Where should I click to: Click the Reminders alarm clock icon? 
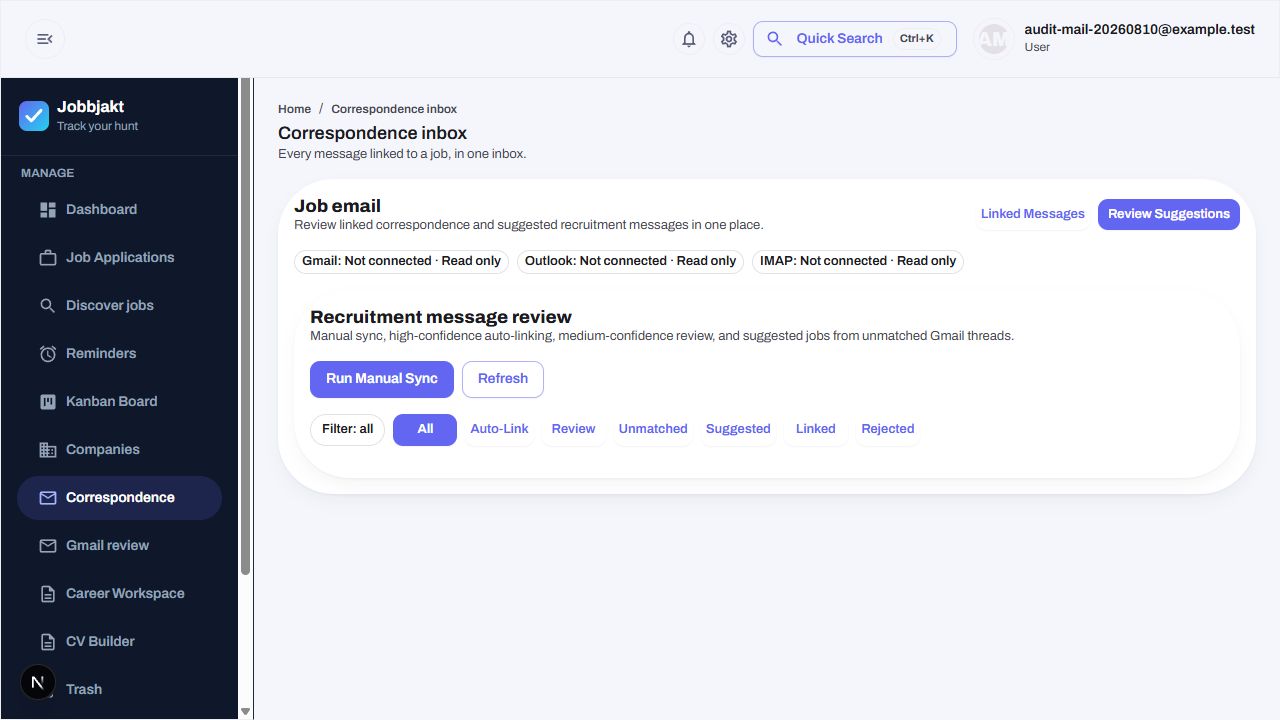(48, 354)
